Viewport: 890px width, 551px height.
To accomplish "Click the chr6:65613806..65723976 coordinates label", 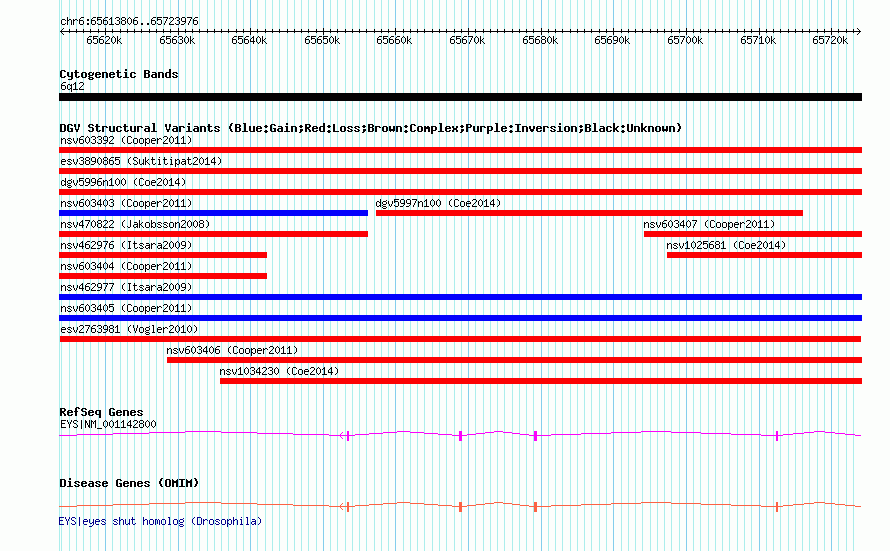I will [x=129, y=21].
